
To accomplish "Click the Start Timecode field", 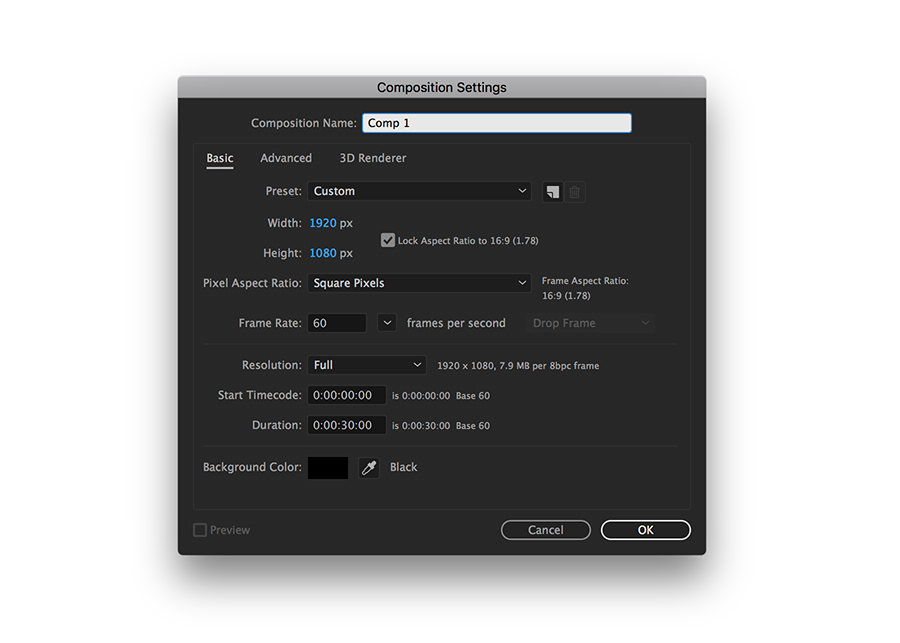I will click(x=347, y=395).
